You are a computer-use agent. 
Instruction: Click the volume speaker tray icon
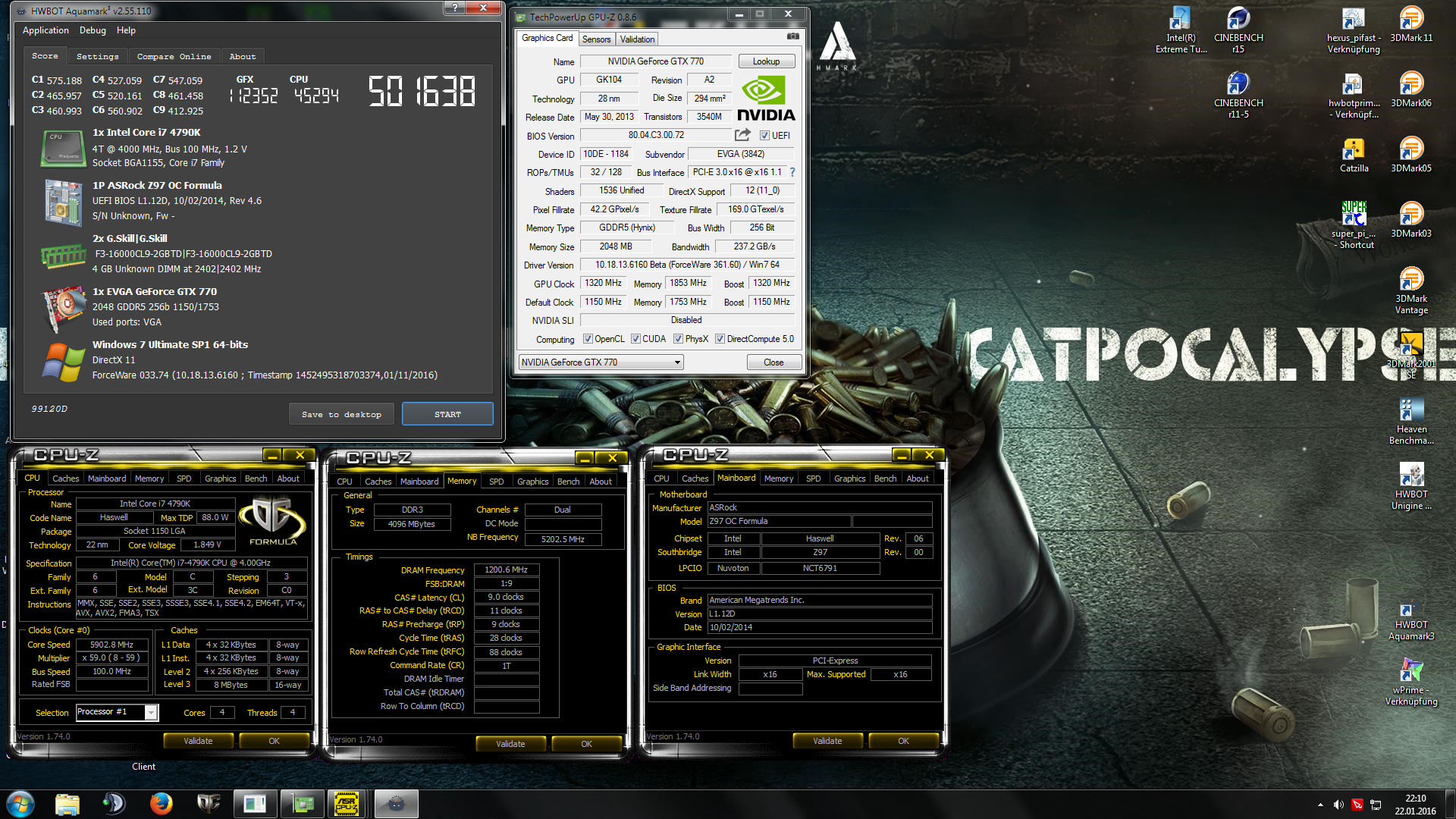point(1338,805)
